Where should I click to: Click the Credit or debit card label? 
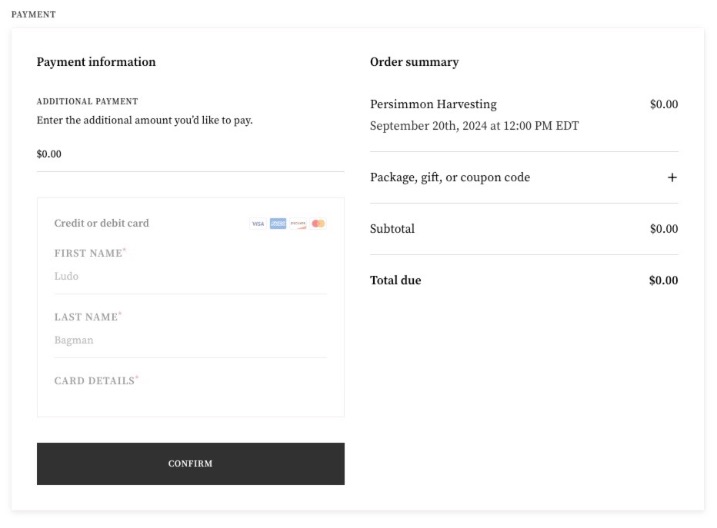[x=101, y=224]
